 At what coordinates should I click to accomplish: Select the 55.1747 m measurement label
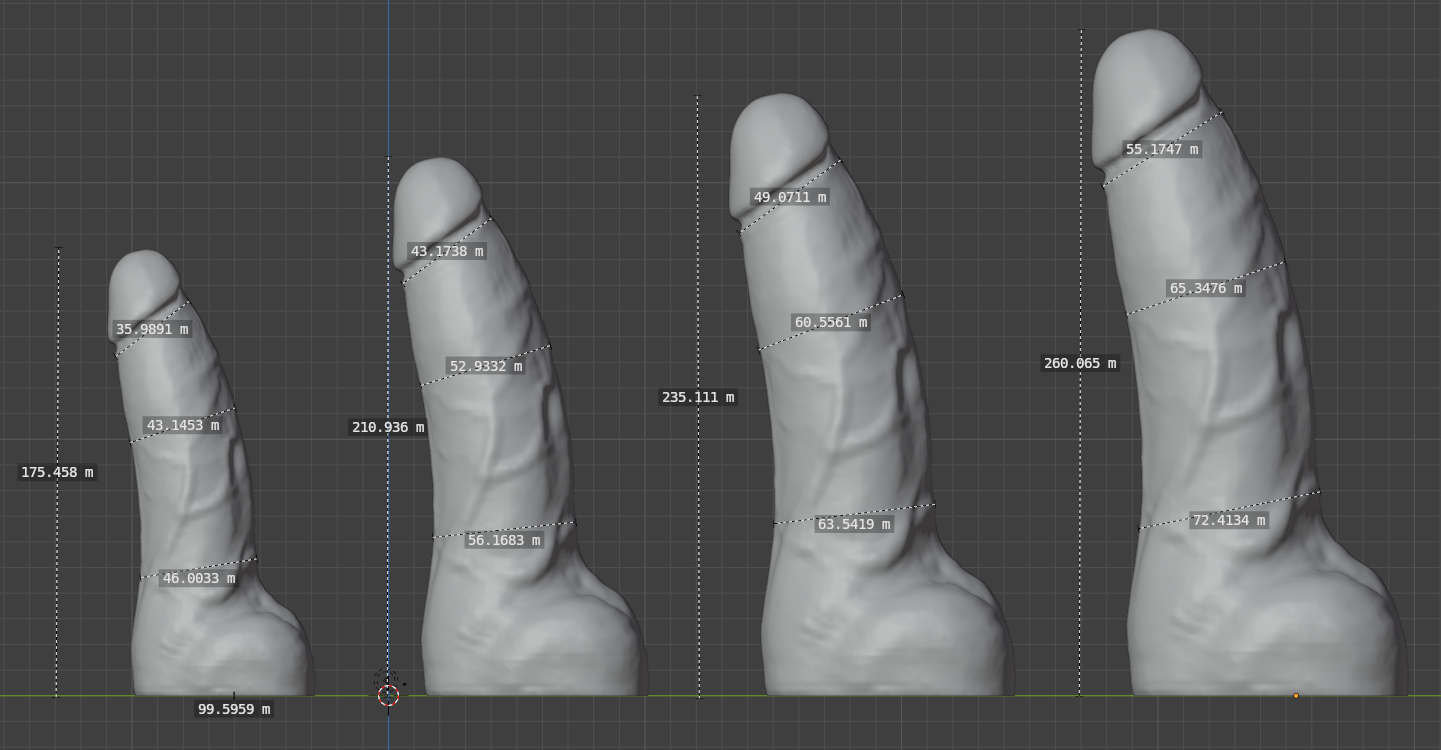[1162, 149]
